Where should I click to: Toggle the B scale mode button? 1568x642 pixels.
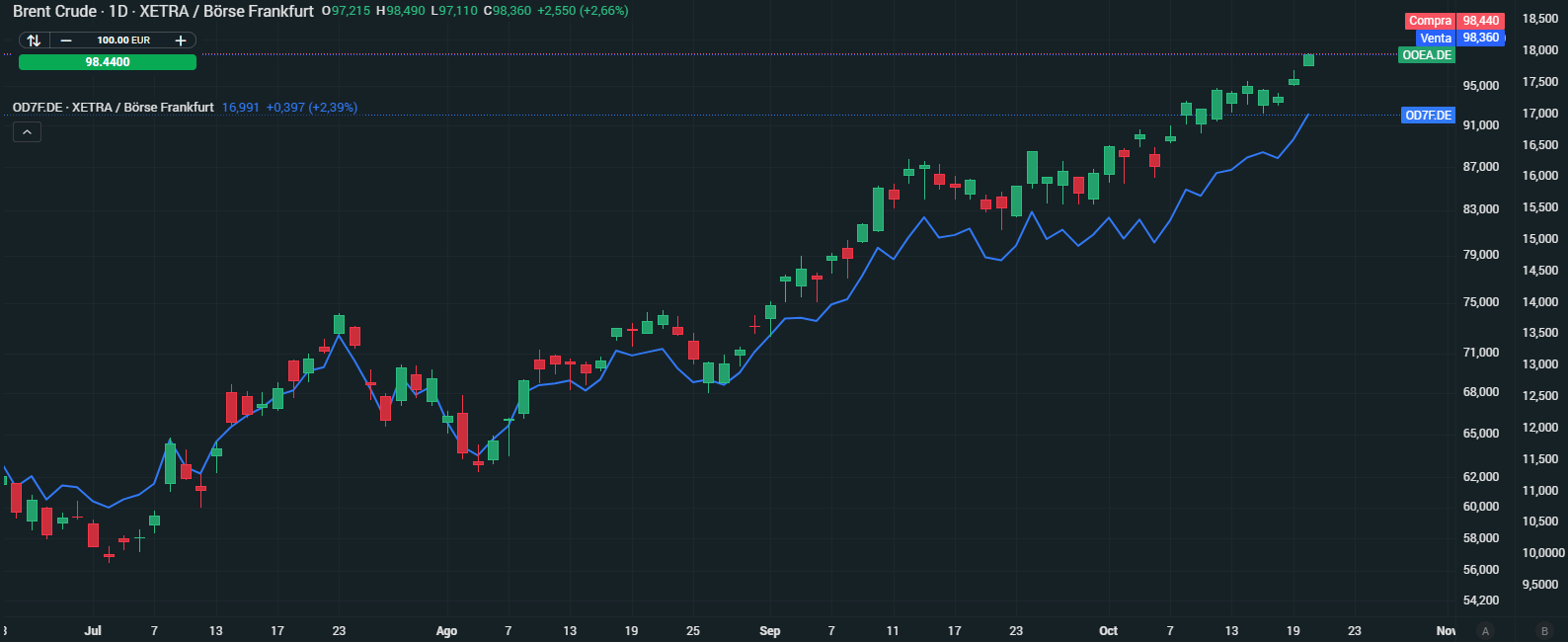[x=1544, y=631]
